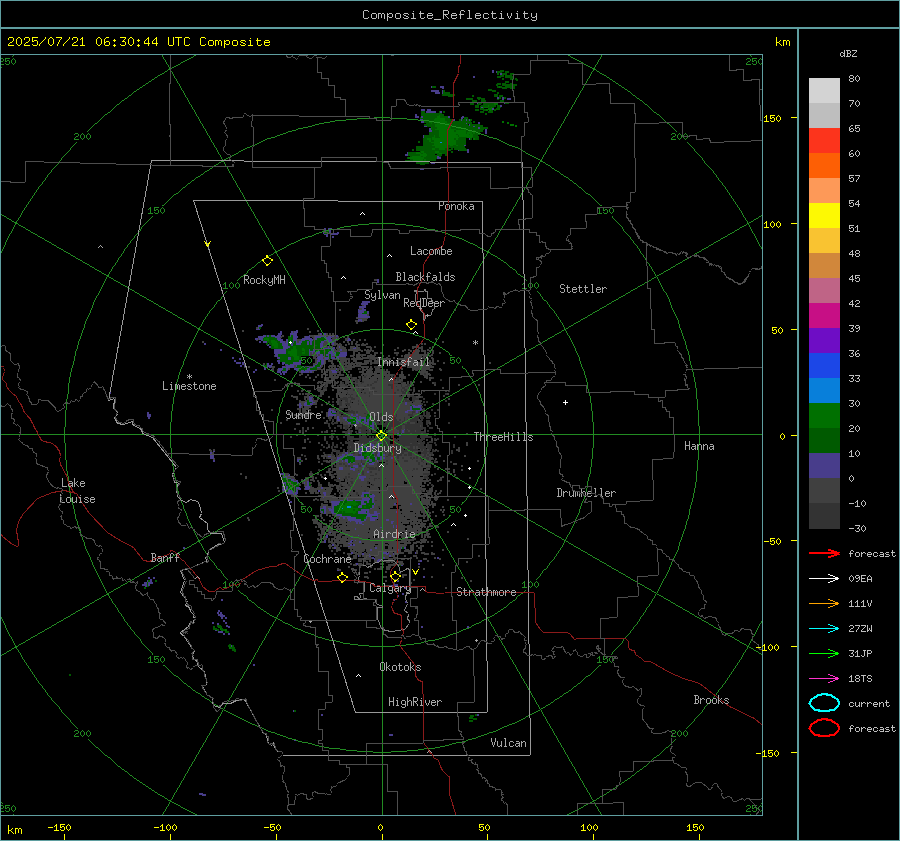Click the Lake Louise label
900x841 pixels.
[x=77, y=491]
